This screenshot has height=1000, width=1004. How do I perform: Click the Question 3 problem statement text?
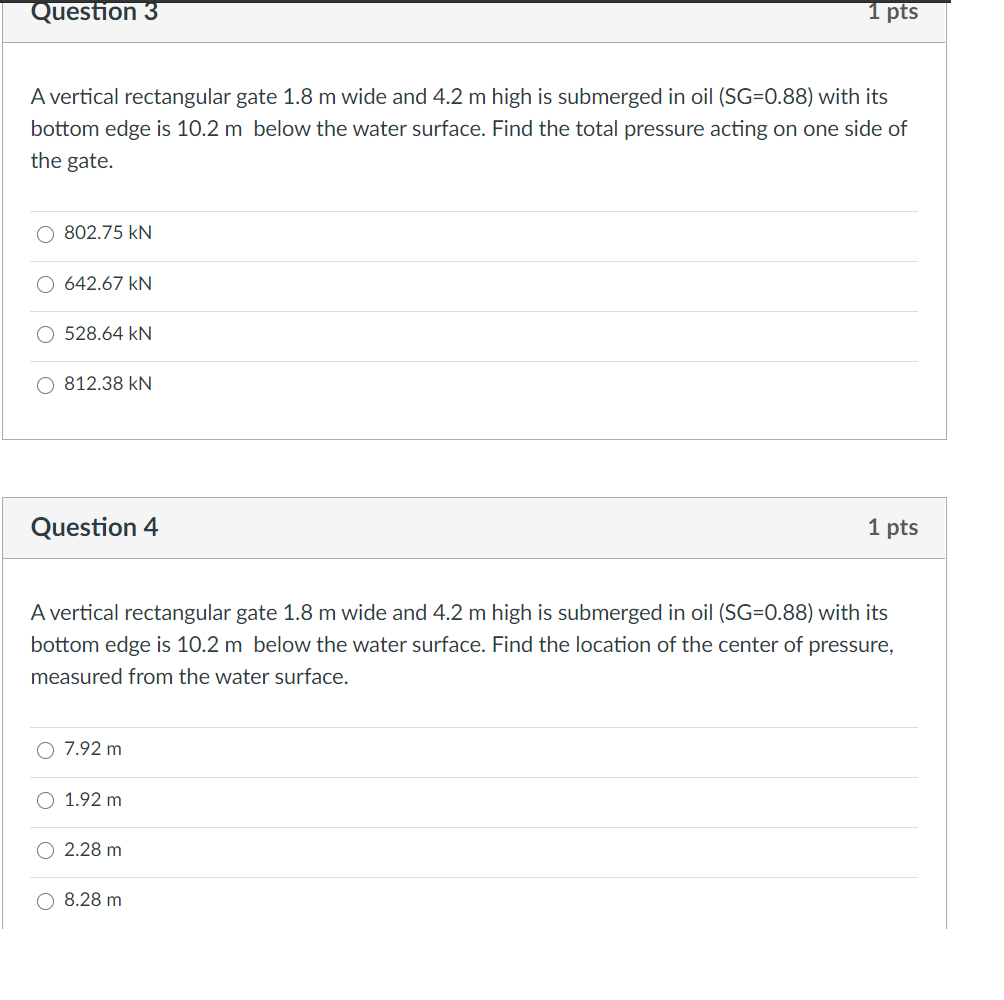pos(469,128)
